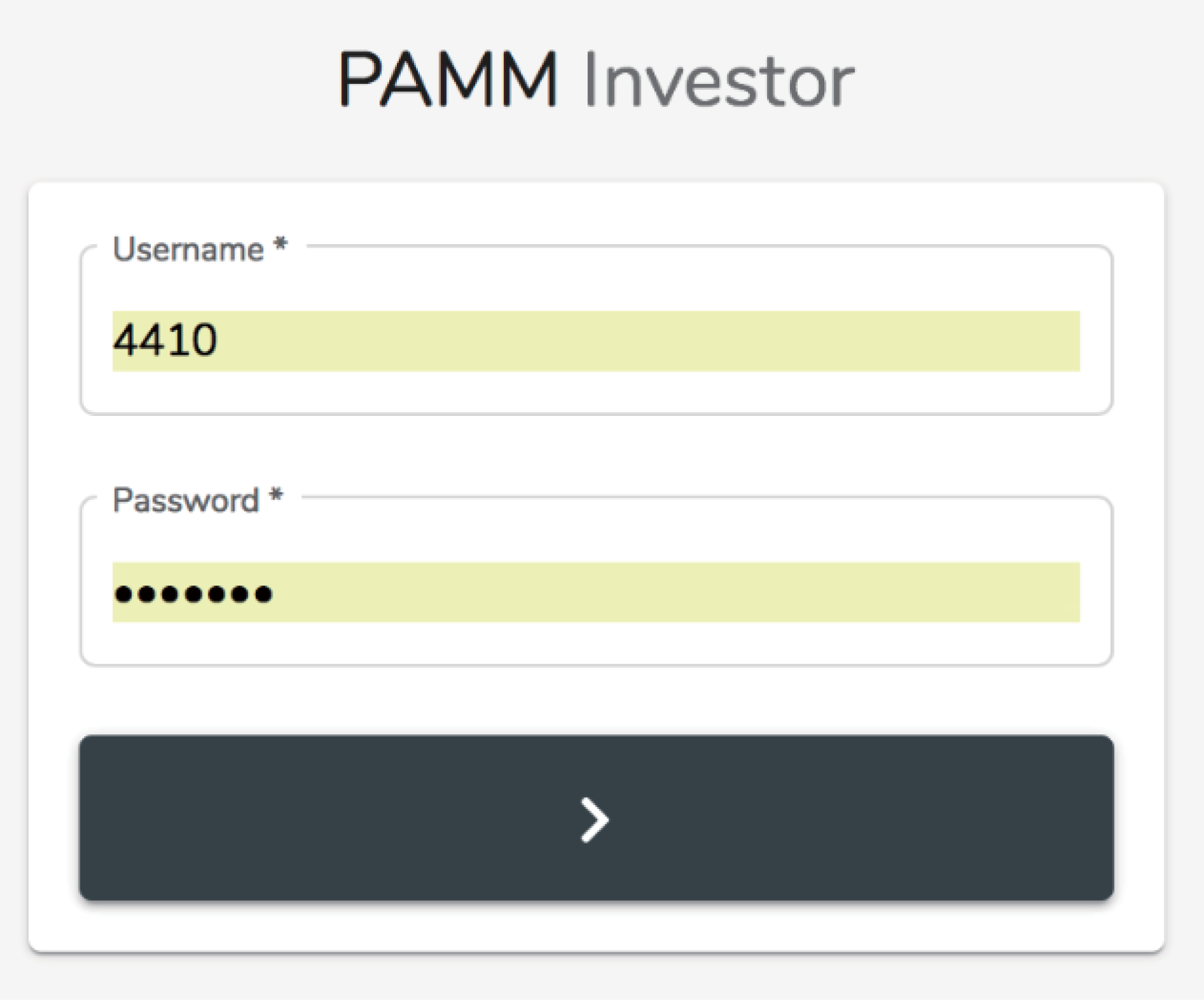Click the asterisk beside Password label

coord(276,497)
